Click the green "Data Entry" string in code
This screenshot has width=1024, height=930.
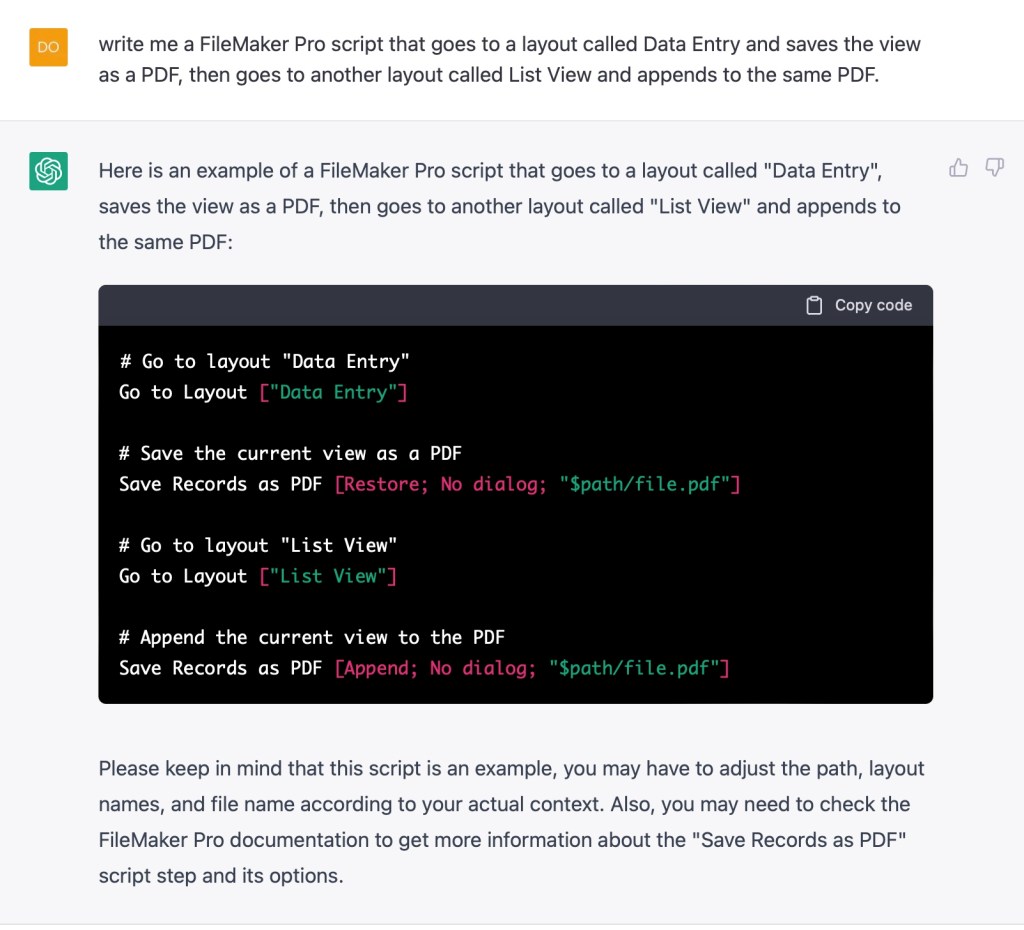333,392
